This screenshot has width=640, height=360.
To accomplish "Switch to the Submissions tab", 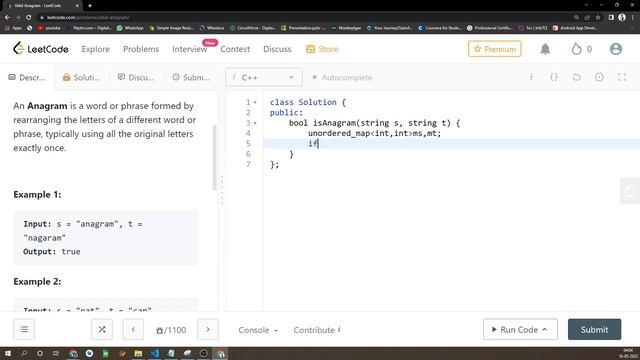I will [191, 77].
